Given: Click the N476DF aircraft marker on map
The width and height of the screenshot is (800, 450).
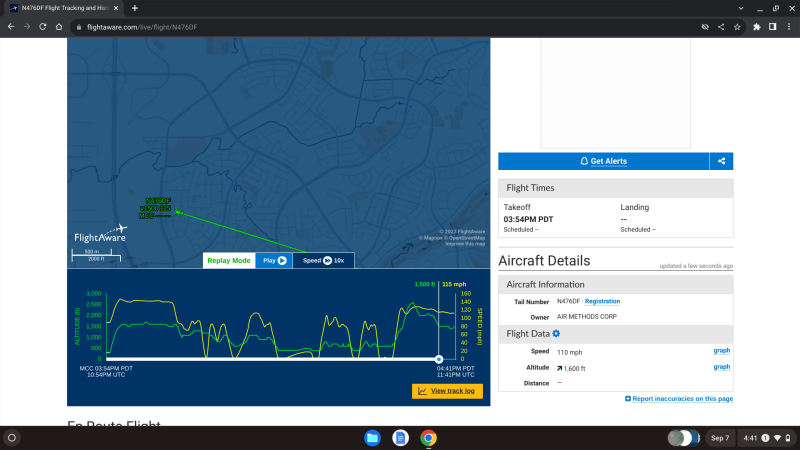Looking at the screenshot, I should pos(179,212).
